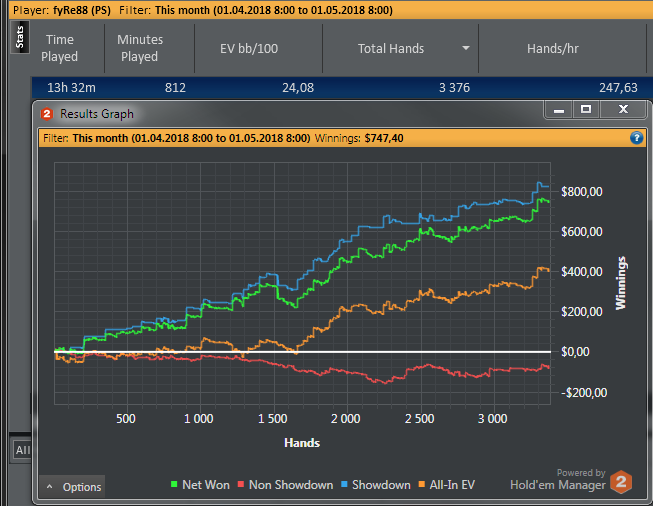
Task: Select the 812 minutes played cell
Action: coord(175,88)
